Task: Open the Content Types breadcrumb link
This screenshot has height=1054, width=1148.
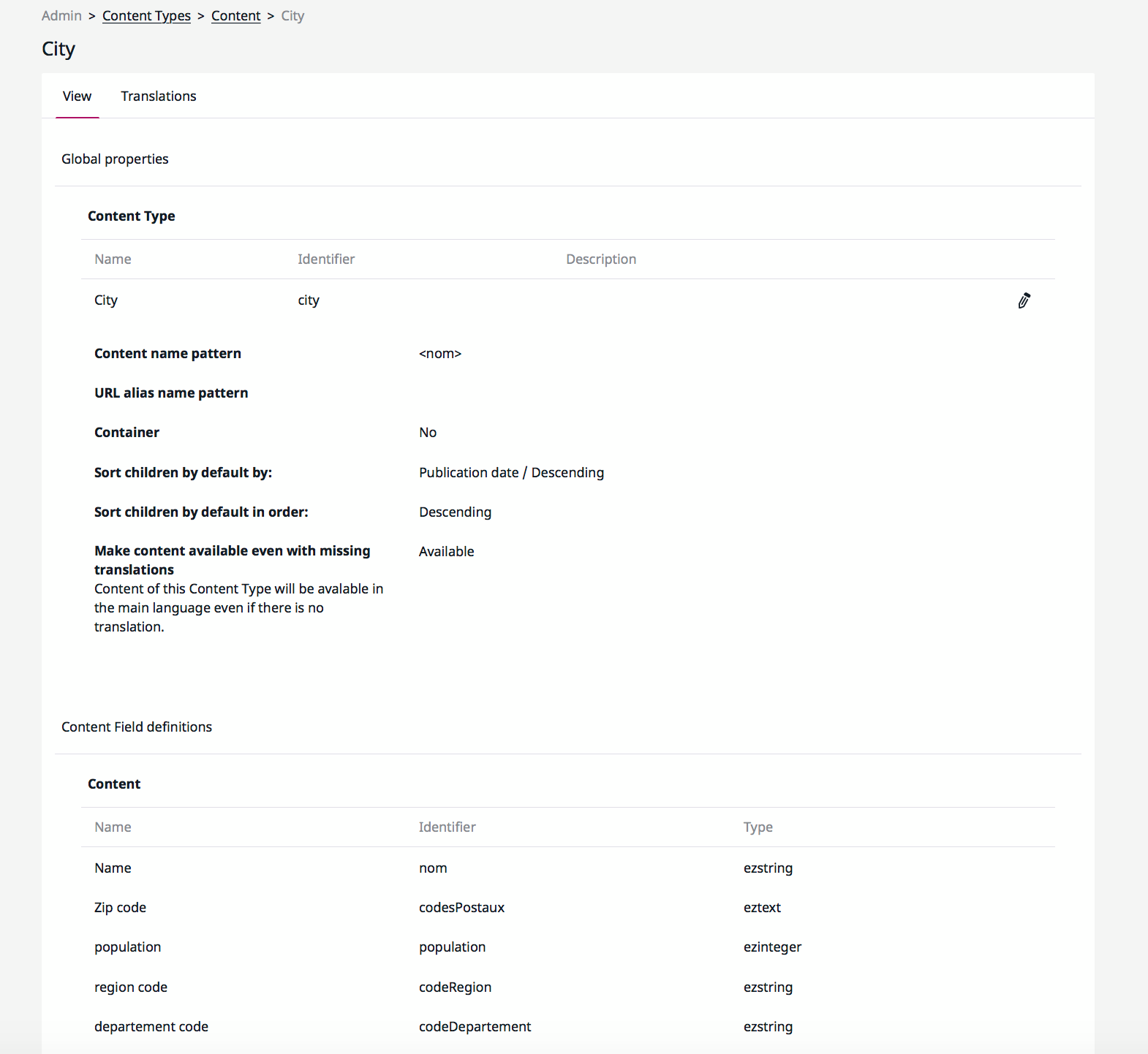Action: click(x=146, y=16)
